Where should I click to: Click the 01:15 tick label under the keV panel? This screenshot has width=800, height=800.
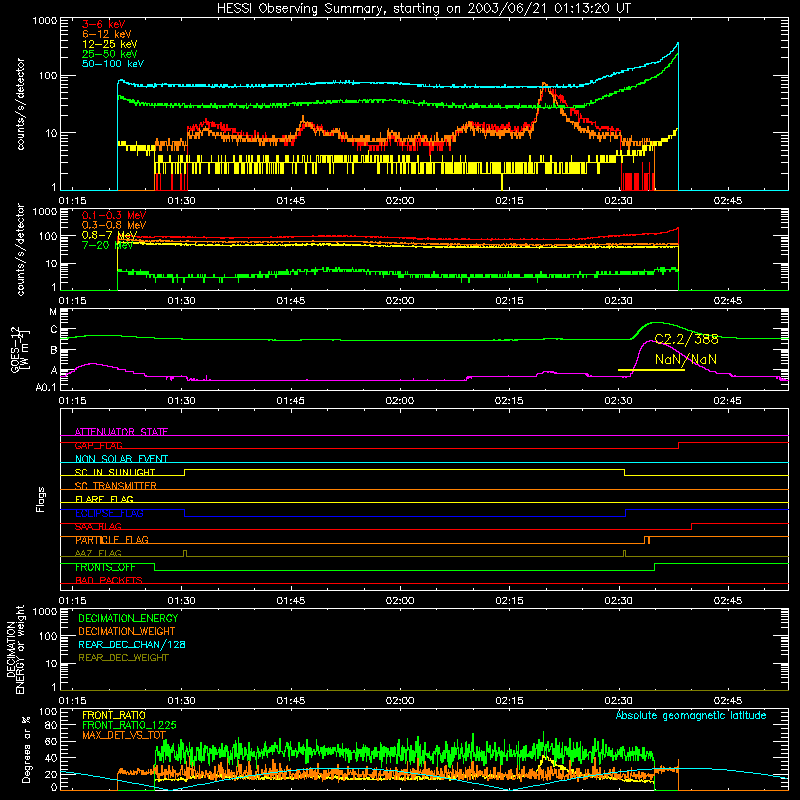point(72,201)
